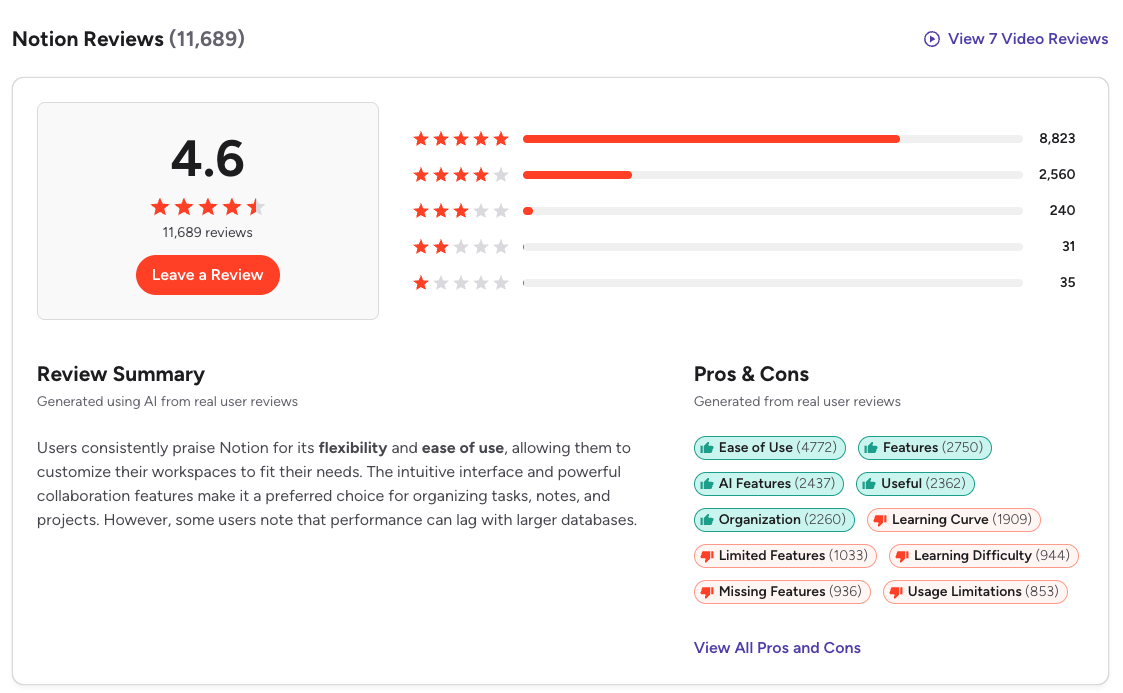Click thumbs-down icon on Missing Features tag

(x=707, y=592)
